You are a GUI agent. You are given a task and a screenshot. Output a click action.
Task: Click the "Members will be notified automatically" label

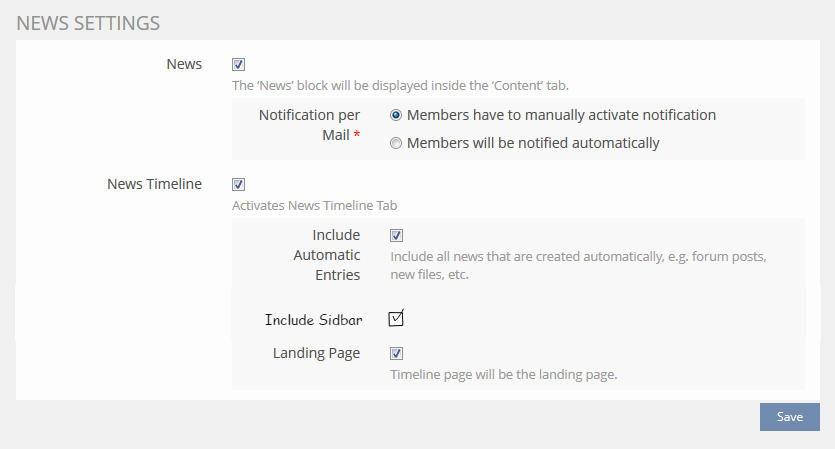tap(533, 143)
